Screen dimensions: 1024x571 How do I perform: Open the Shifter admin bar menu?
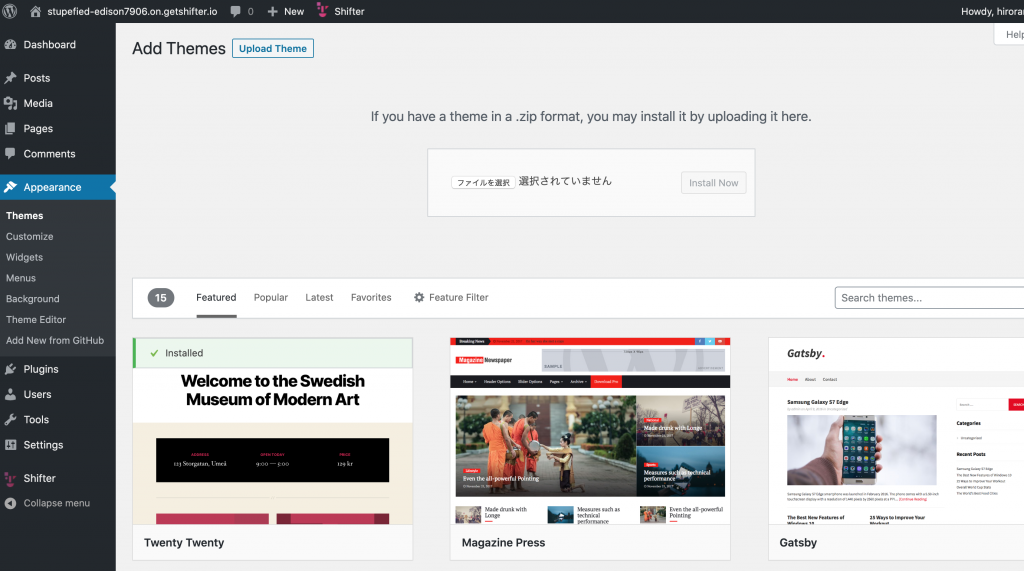click(341, 11)
